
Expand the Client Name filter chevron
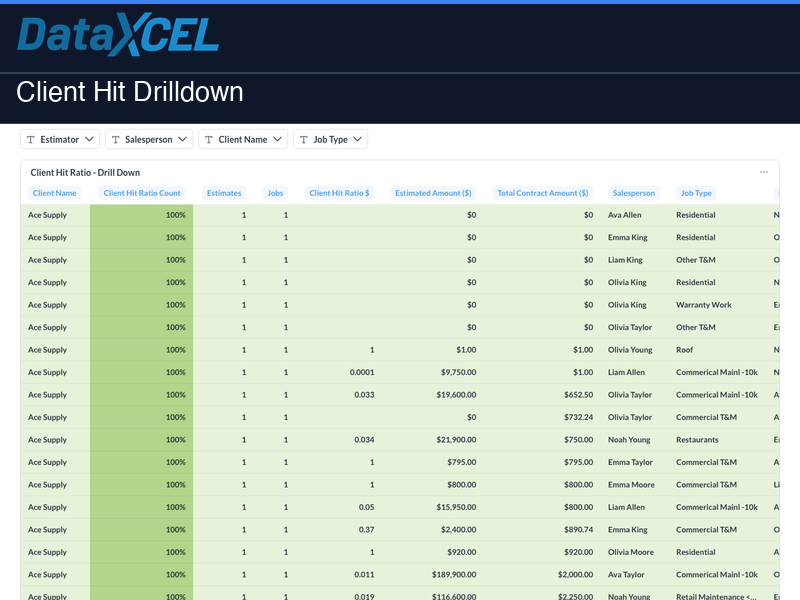tap(278, 139)
